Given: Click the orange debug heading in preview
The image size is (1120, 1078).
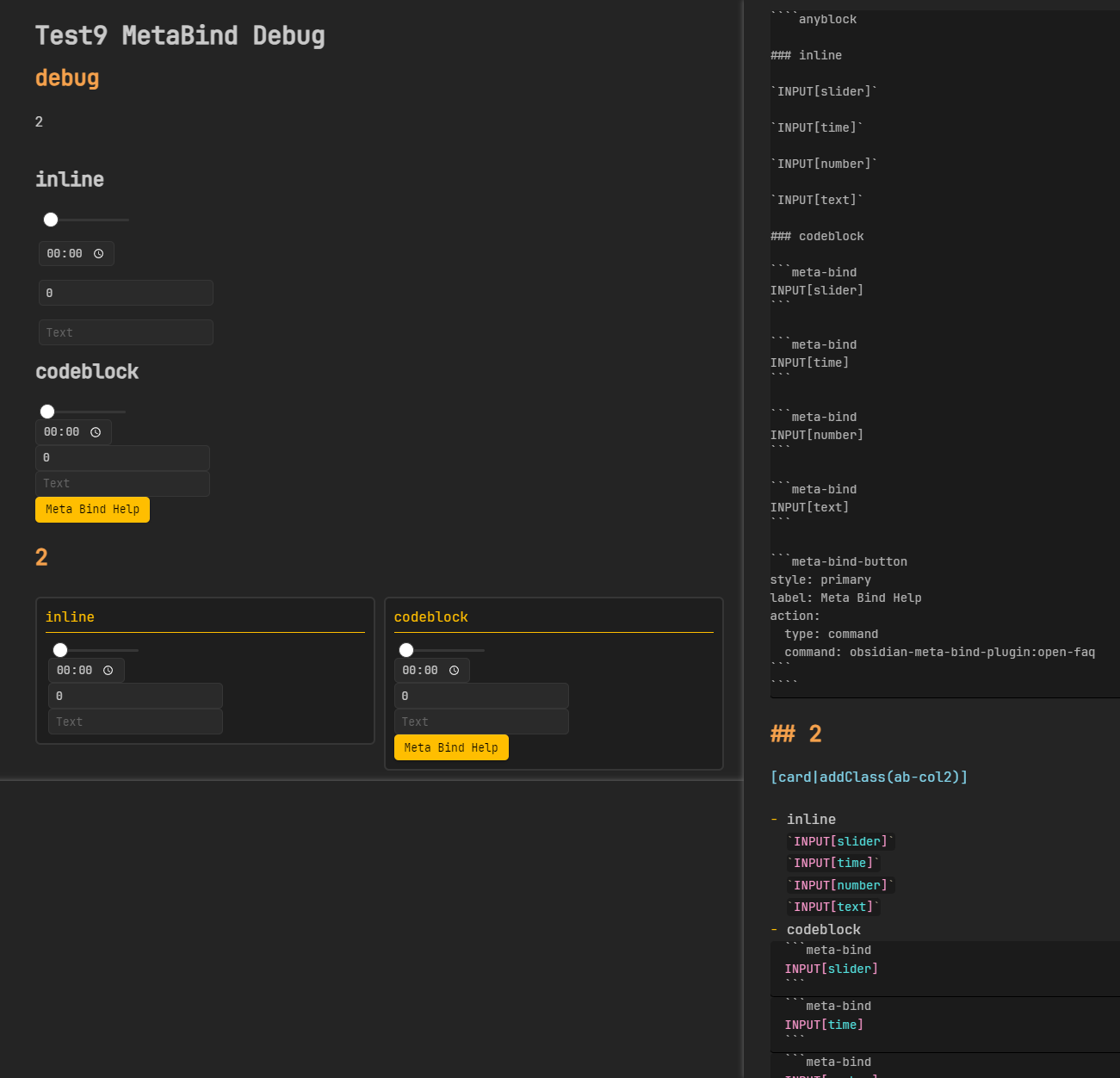Looking at the screenshot, I should [x=67, y=78].
